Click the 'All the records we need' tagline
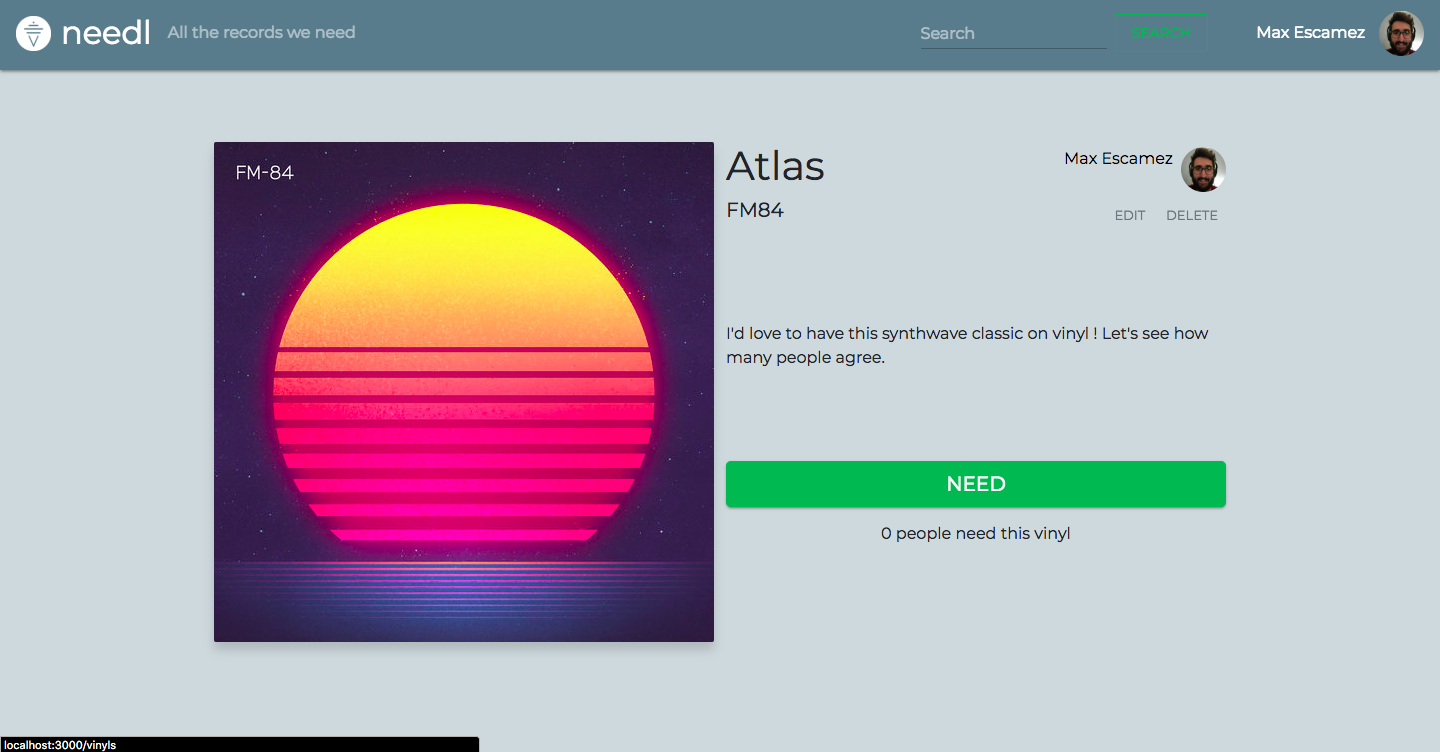This screenshot has height=752, width=1440. pos(261,33)
